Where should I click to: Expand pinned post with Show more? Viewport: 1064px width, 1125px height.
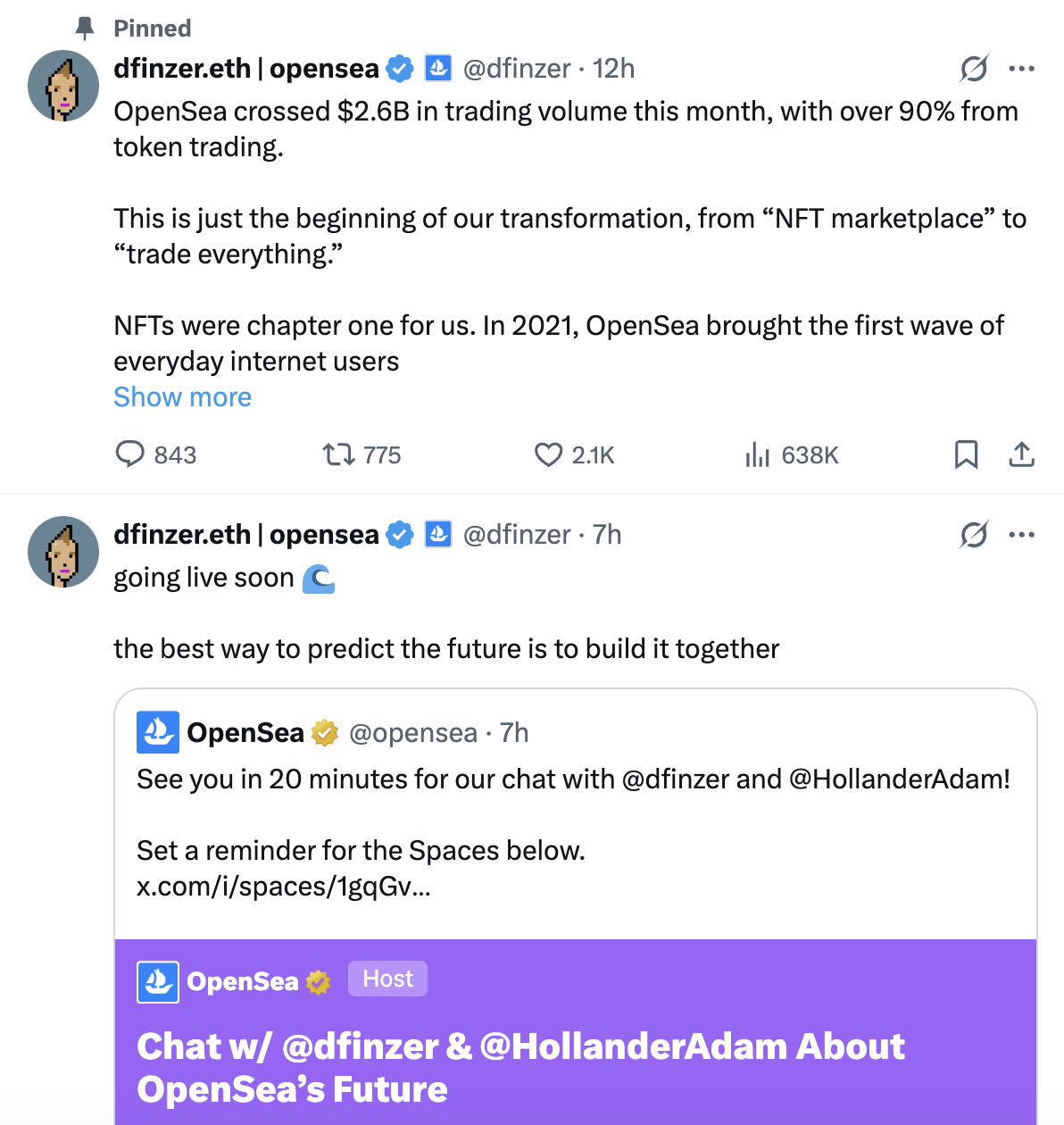point(182,397)
